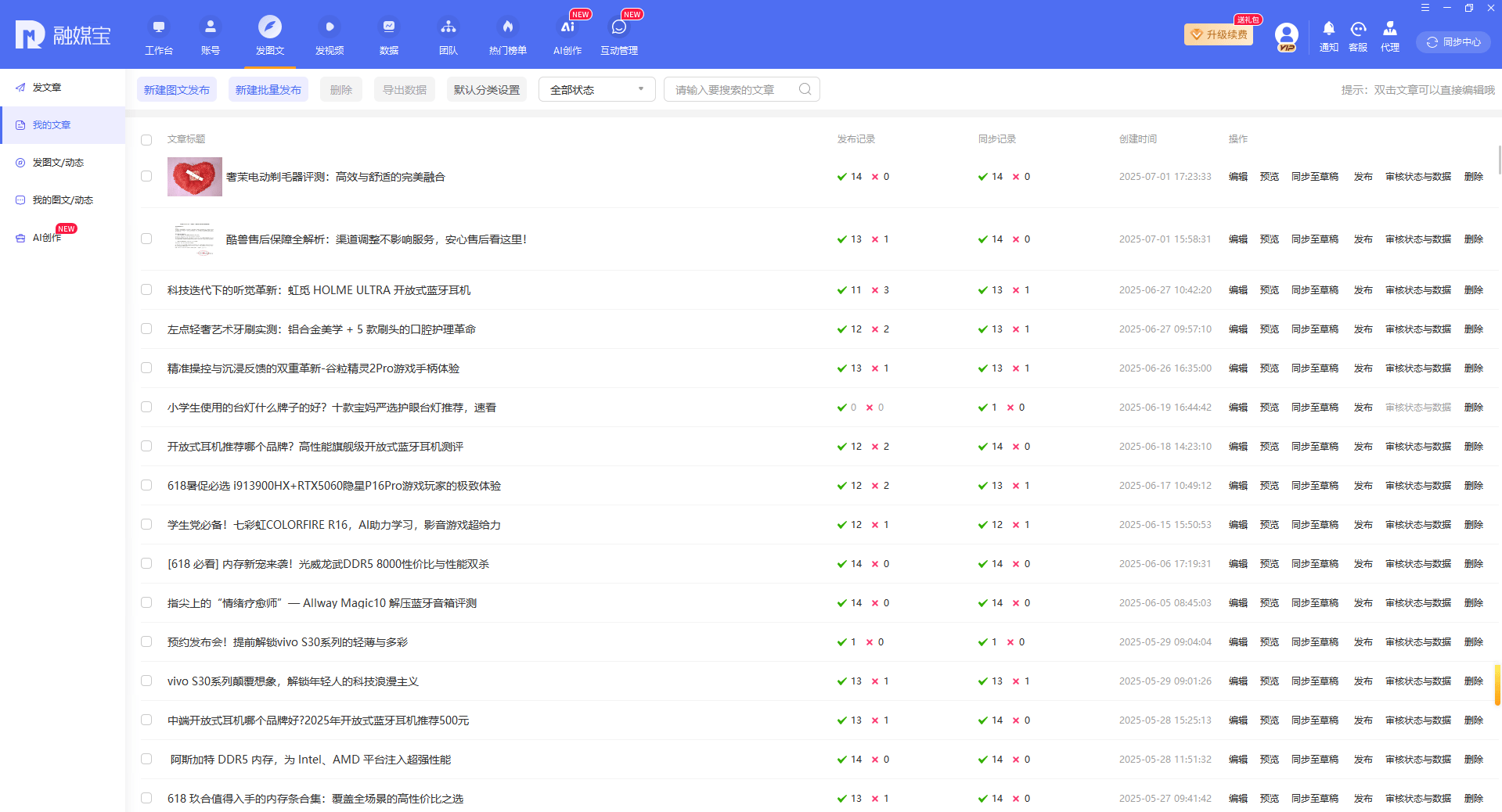Click the 新建图文发布 button
1502x812 pixels.
click(177, 90)
